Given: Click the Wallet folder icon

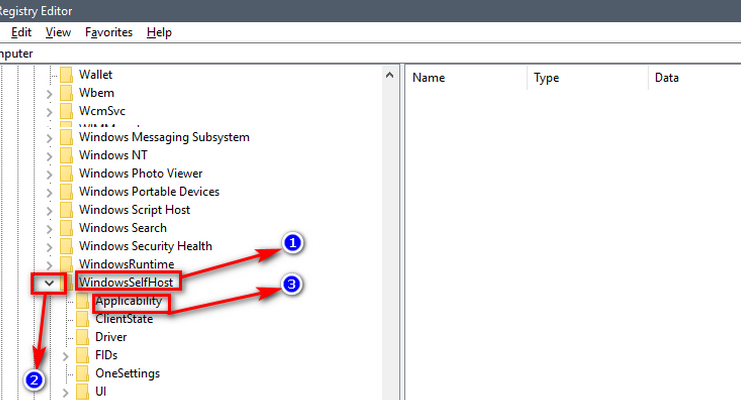Looking at the screenshot, I should tap(67, 75).
